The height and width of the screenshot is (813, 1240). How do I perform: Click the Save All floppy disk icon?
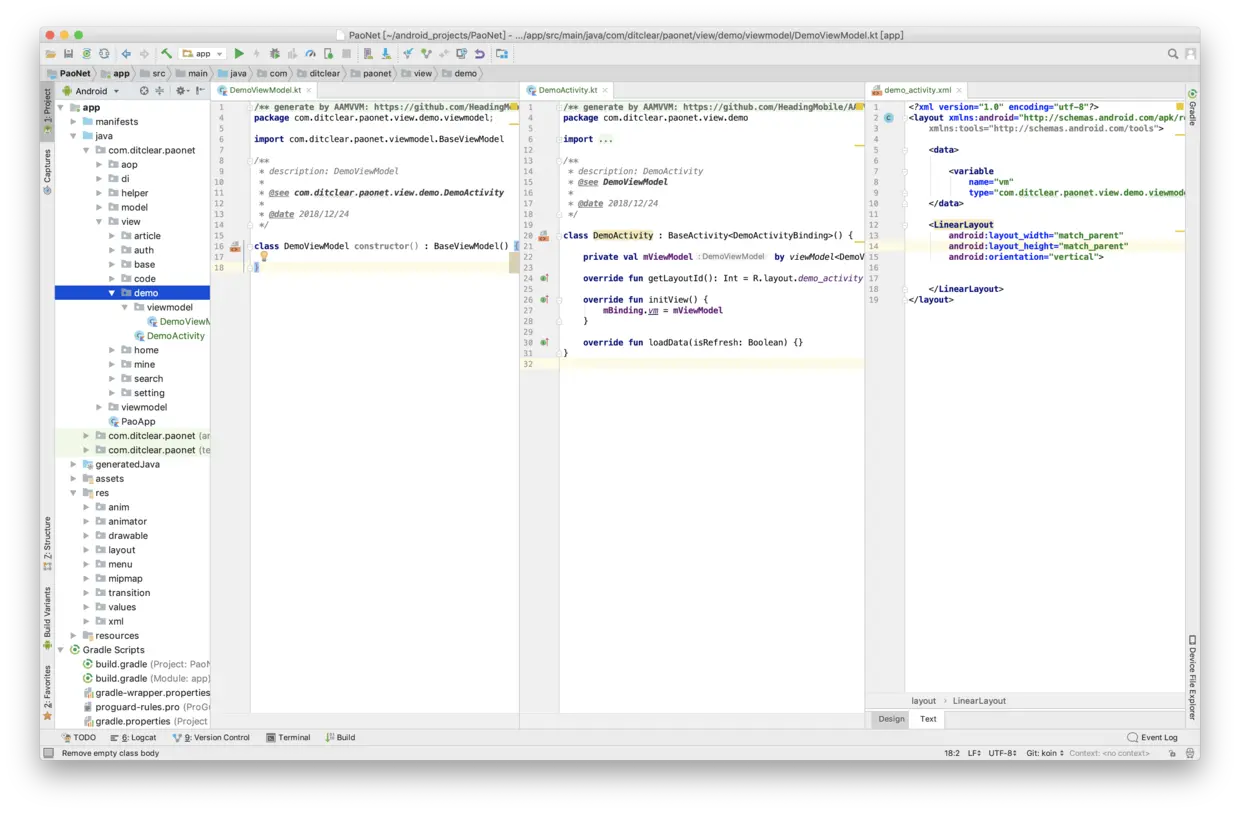(x=68, y=54)
